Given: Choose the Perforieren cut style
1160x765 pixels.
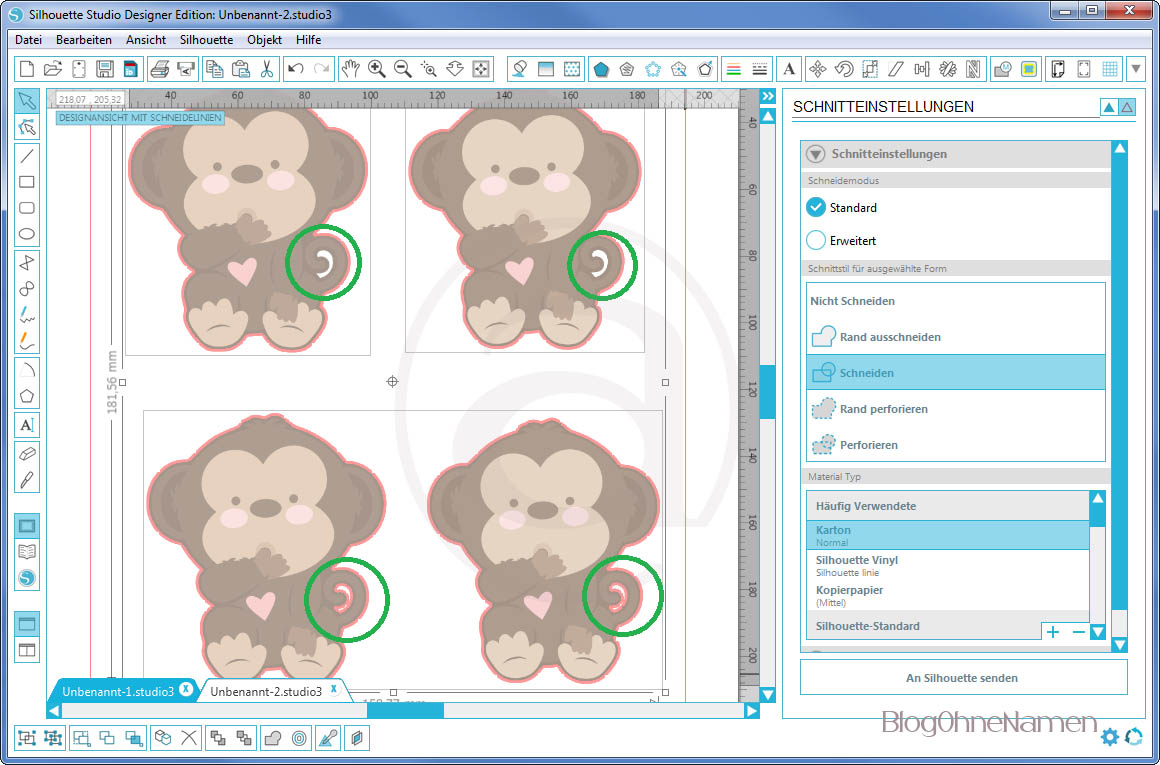Looking at the screenshot, I should pos(868,445).
